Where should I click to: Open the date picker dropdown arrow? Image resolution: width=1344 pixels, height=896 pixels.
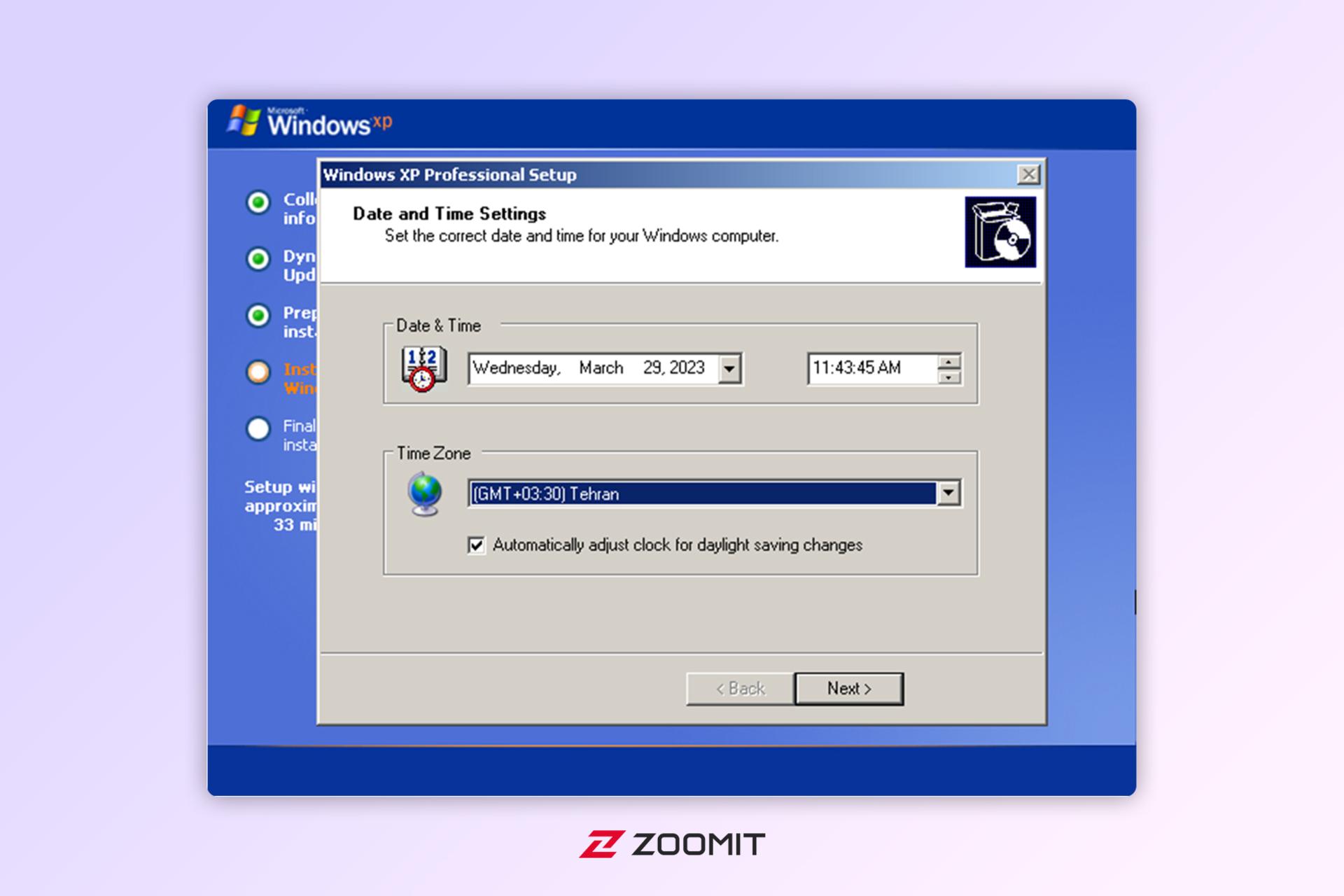click(x=729, y=368)
